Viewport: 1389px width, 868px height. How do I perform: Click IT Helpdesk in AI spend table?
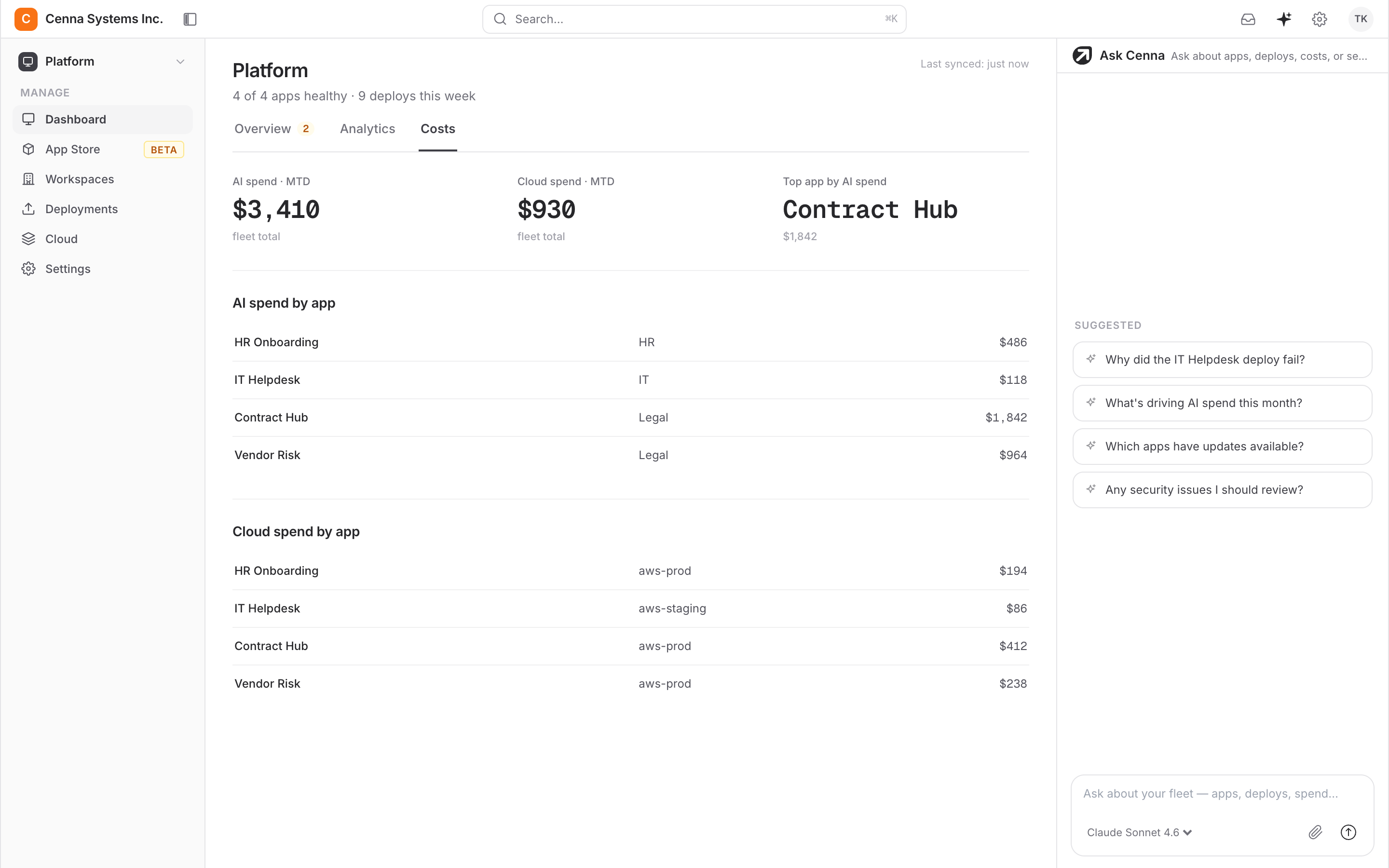(267, 380)
